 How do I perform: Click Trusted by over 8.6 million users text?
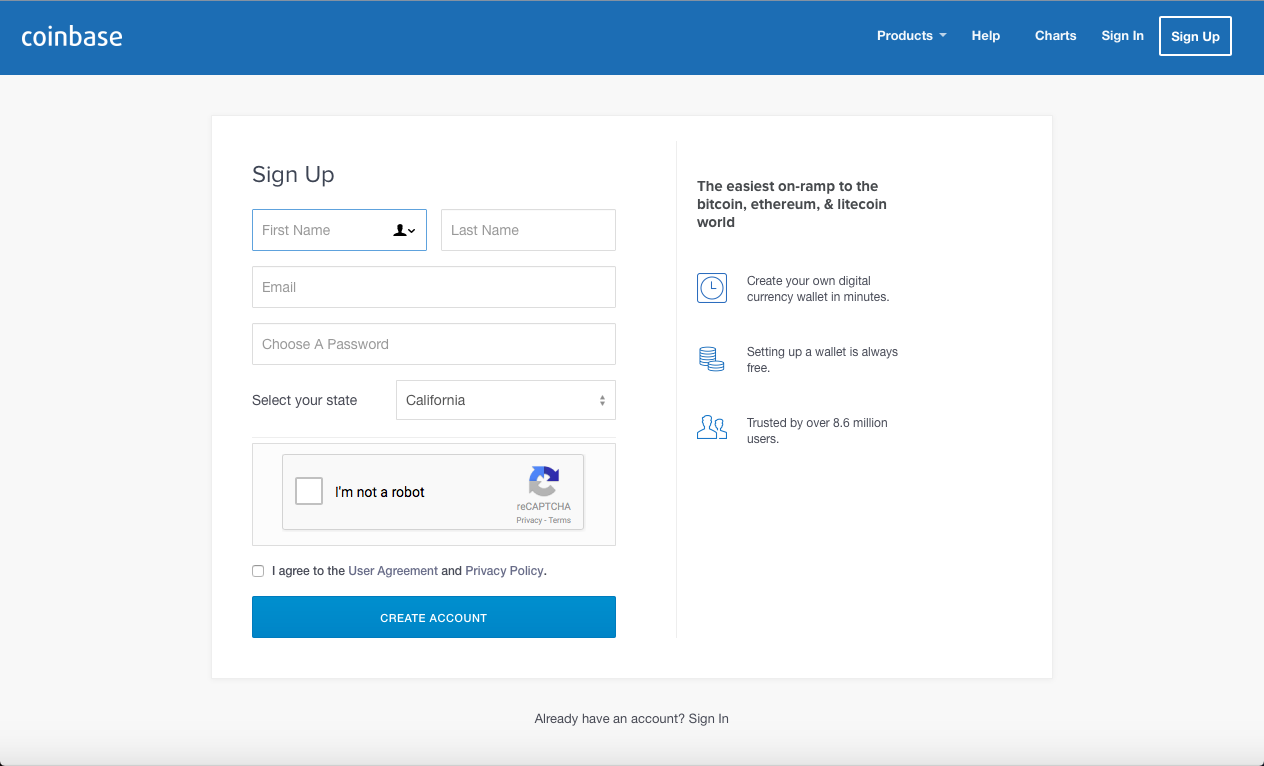coord(817,431)
